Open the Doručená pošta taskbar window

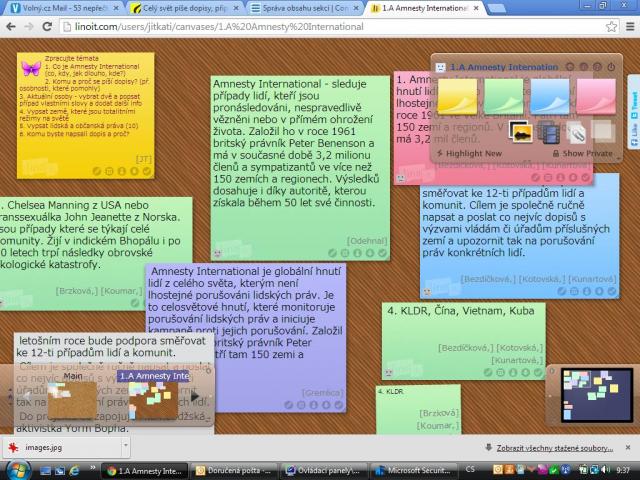coord(235,471)
